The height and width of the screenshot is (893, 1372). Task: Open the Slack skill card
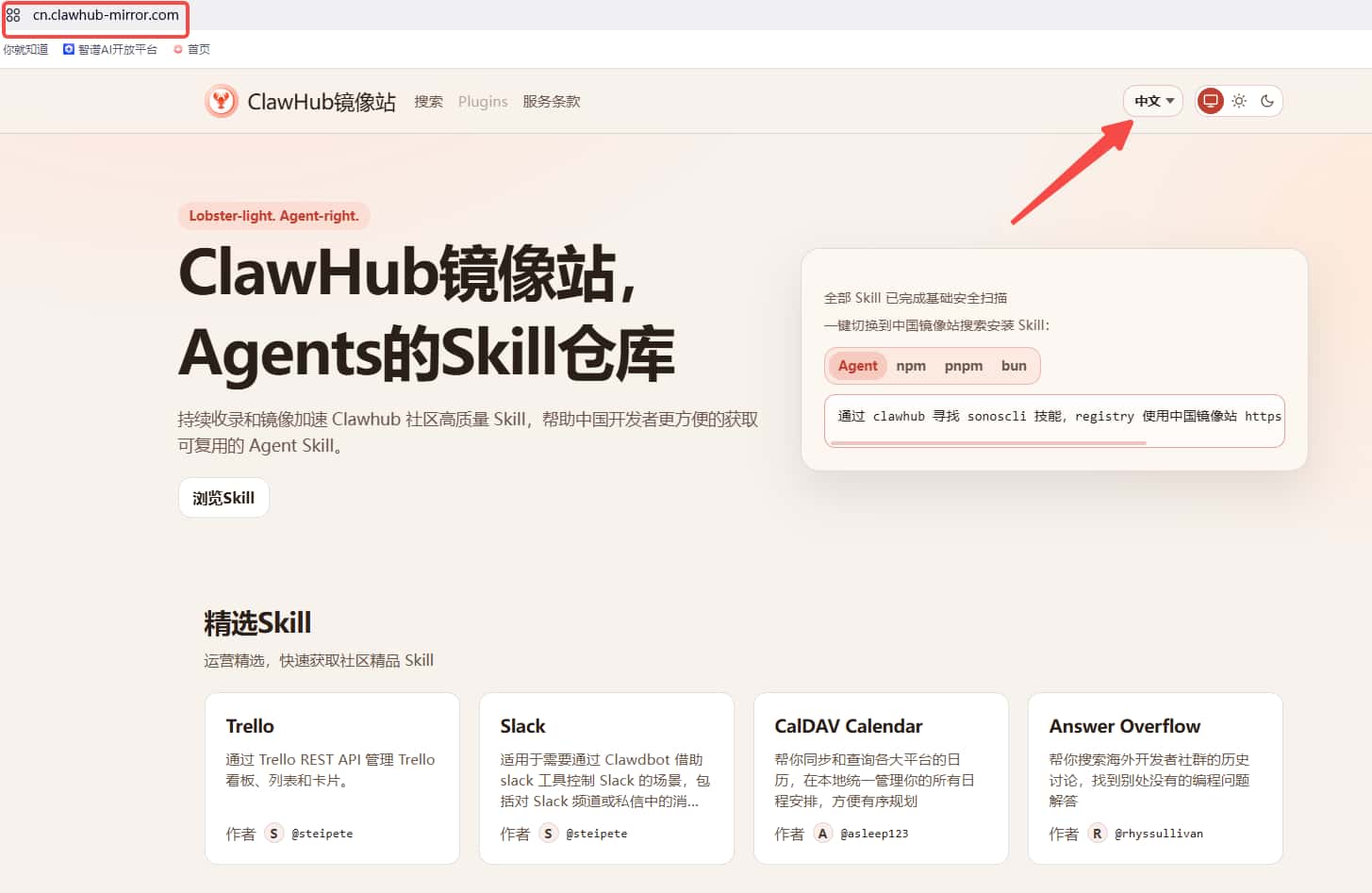606,778
